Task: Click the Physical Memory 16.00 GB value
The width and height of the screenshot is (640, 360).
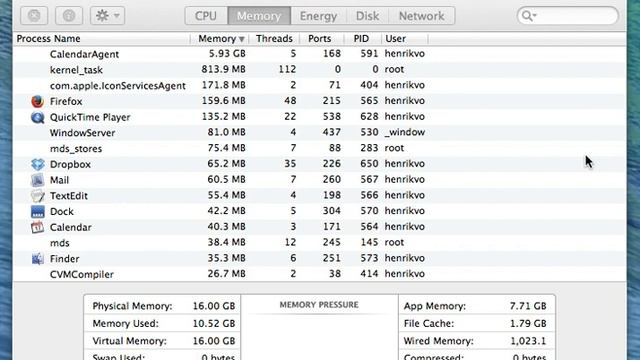Action: coord(213,306)
